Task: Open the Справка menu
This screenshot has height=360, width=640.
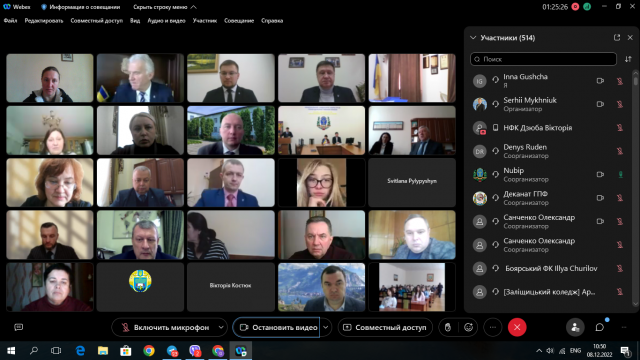Action: click(x=272, y=20)
